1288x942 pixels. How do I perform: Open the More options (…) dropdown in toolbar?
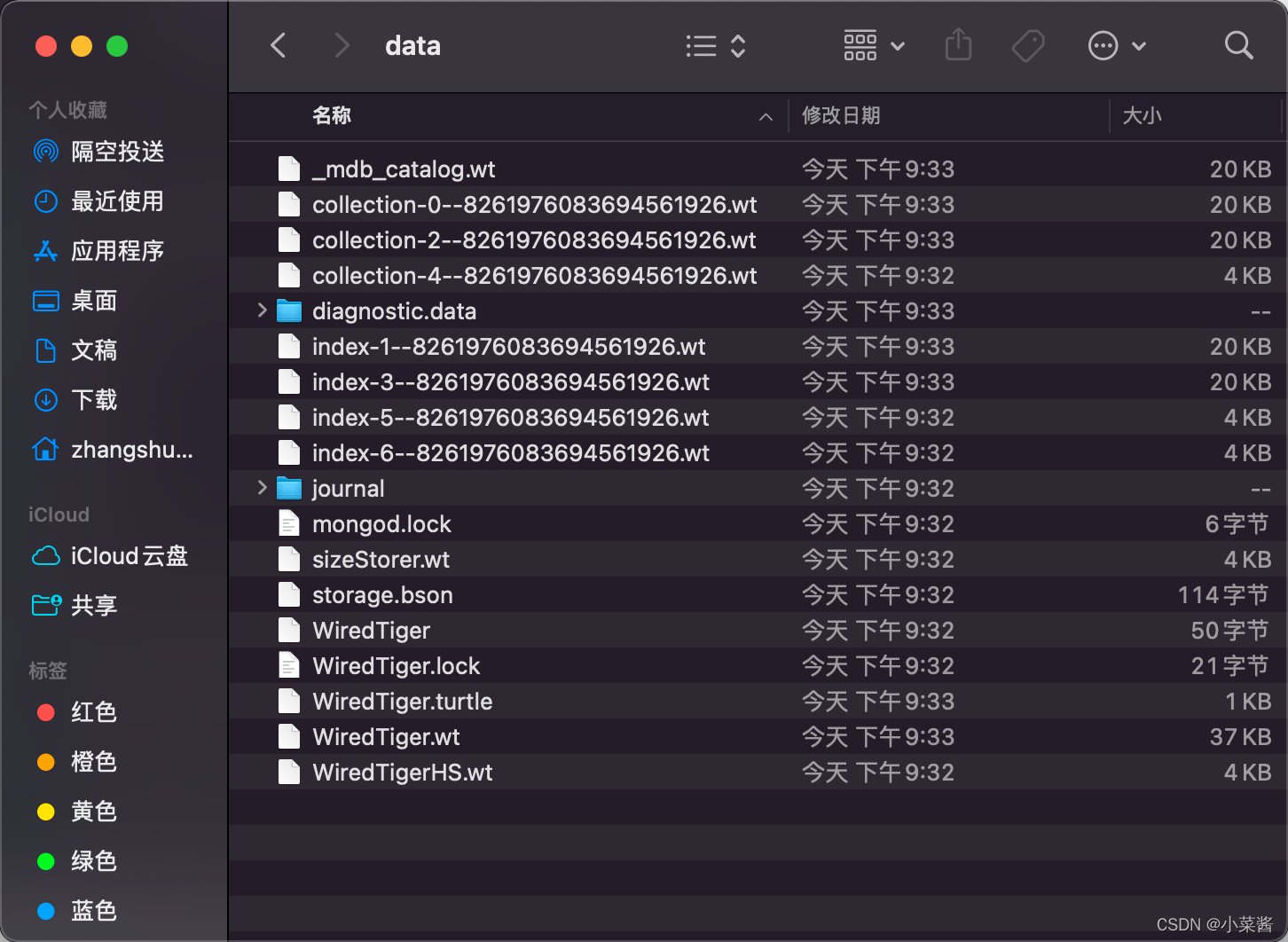[1103, 45]
